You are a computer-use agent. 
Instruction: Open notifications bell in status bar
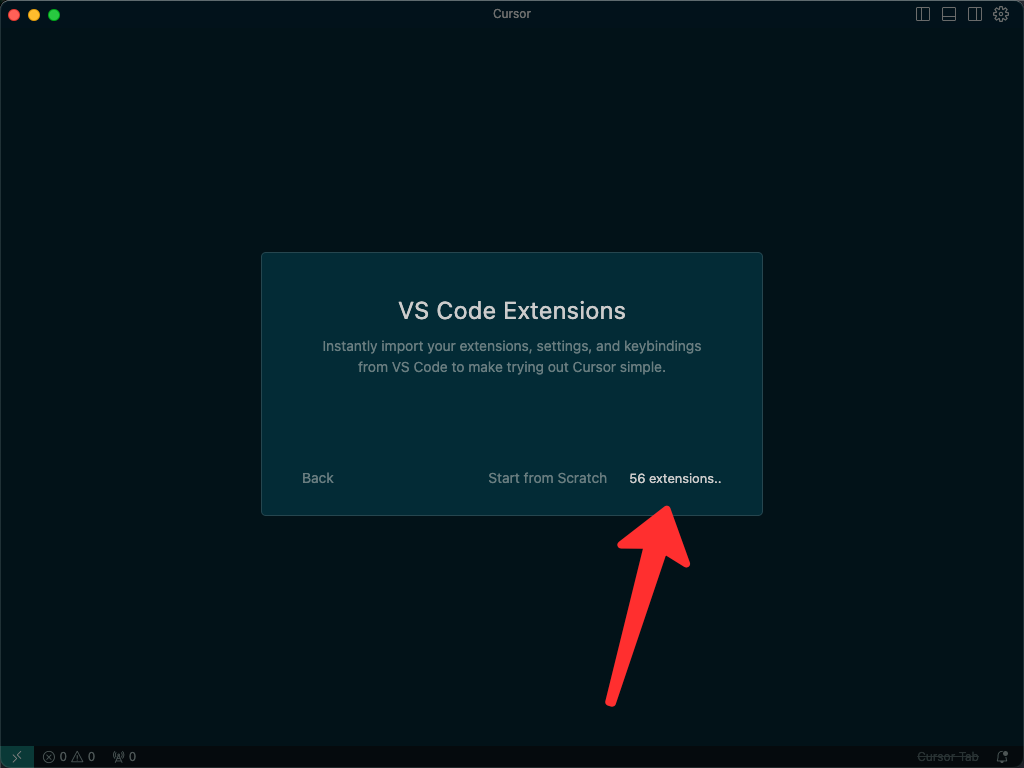(x=1002, y=757)
